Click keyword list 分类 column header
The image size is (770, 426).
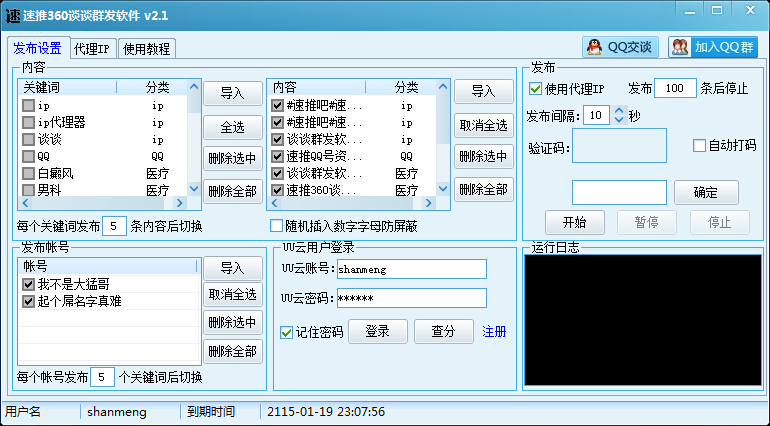(x=153, y=87)
